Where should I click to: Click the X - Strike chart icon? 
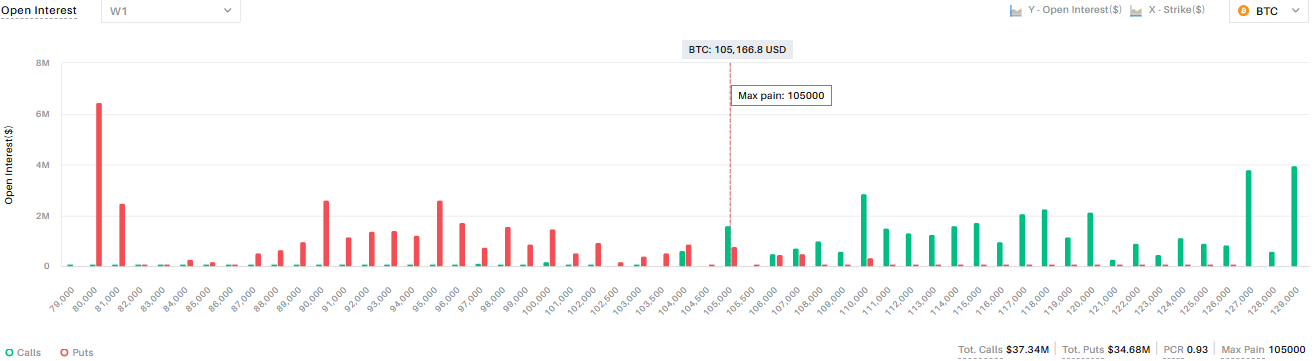click(1136, 11)
